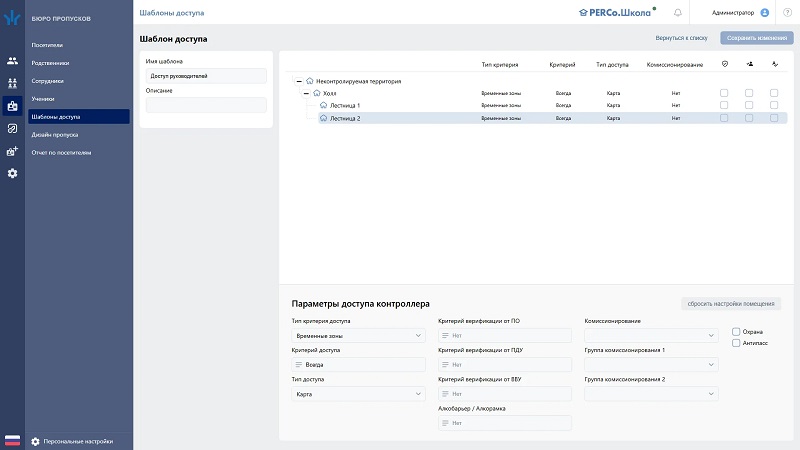This screenshot has width=800, height=450.
Task: Enable the Антипасс checkbox
Action: click(737, 343)
